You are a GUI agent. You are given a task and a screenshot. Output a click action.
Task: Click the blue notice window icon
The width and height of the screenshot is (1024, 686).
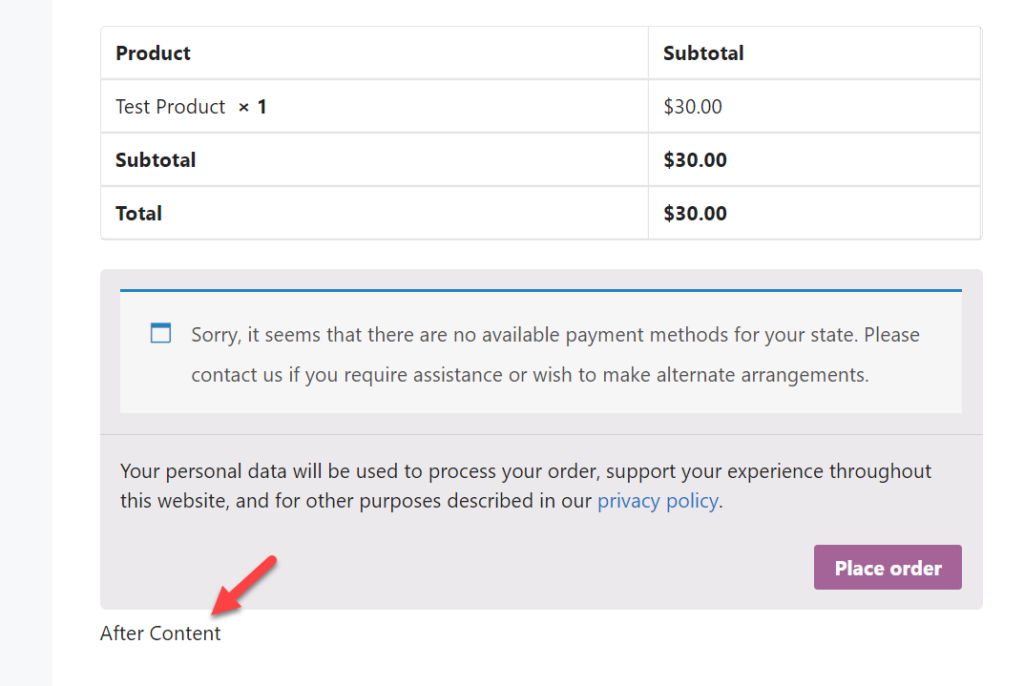pos(161,333)
